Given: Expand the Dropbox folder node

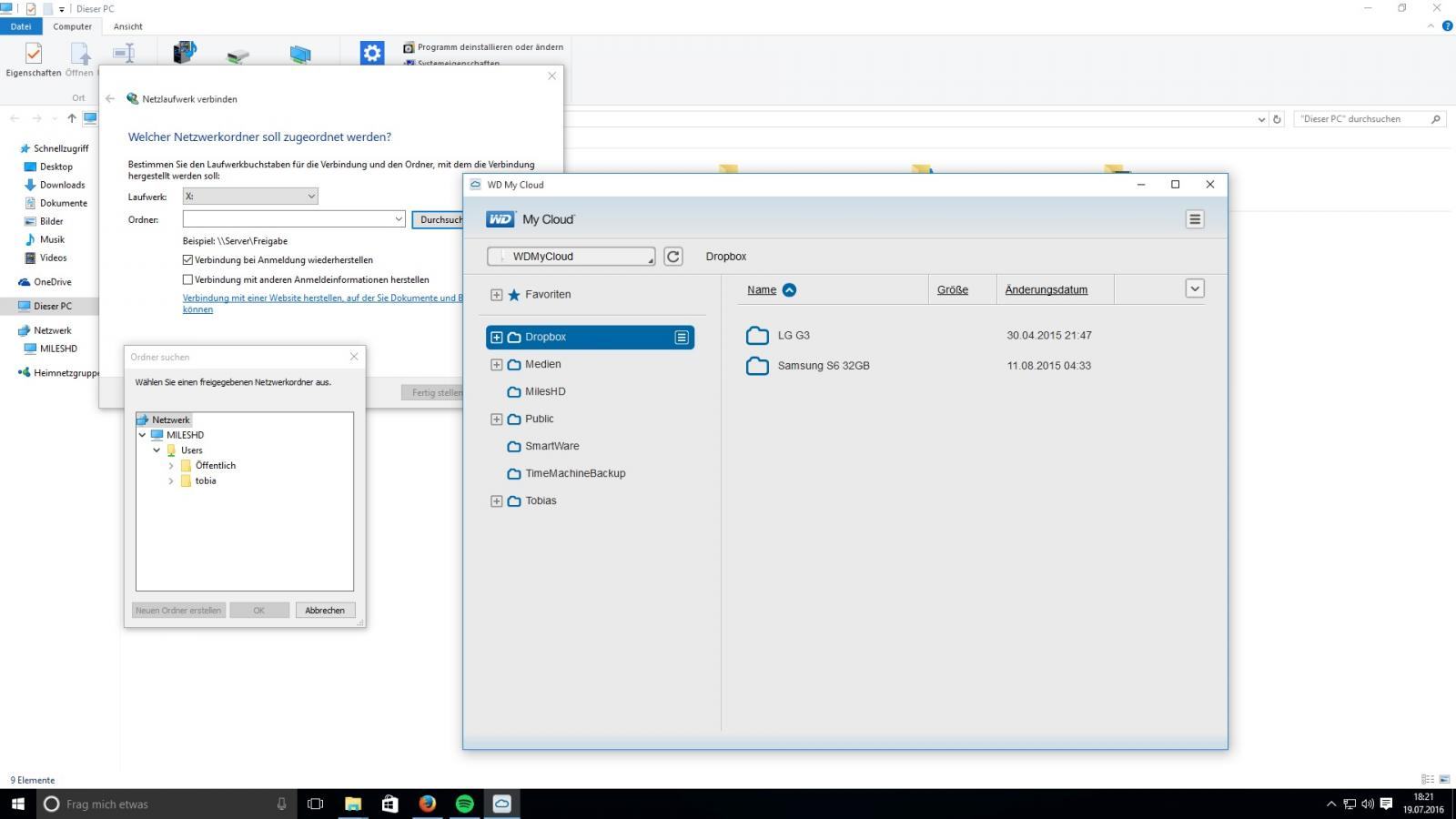Looking at the screenshot, I should coord(496,338).
